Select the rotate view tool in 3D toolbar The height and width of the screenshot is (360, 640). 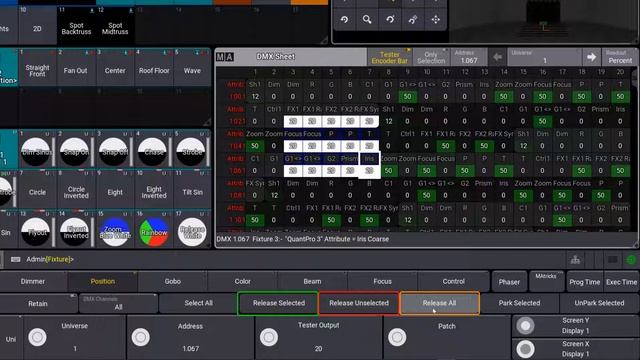pyautogui.click(x=344, y=19)
